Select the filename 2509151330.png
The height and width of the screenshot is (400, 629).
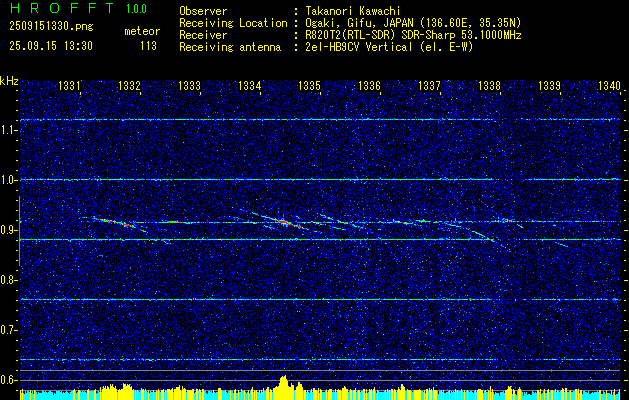coord(51,26)
